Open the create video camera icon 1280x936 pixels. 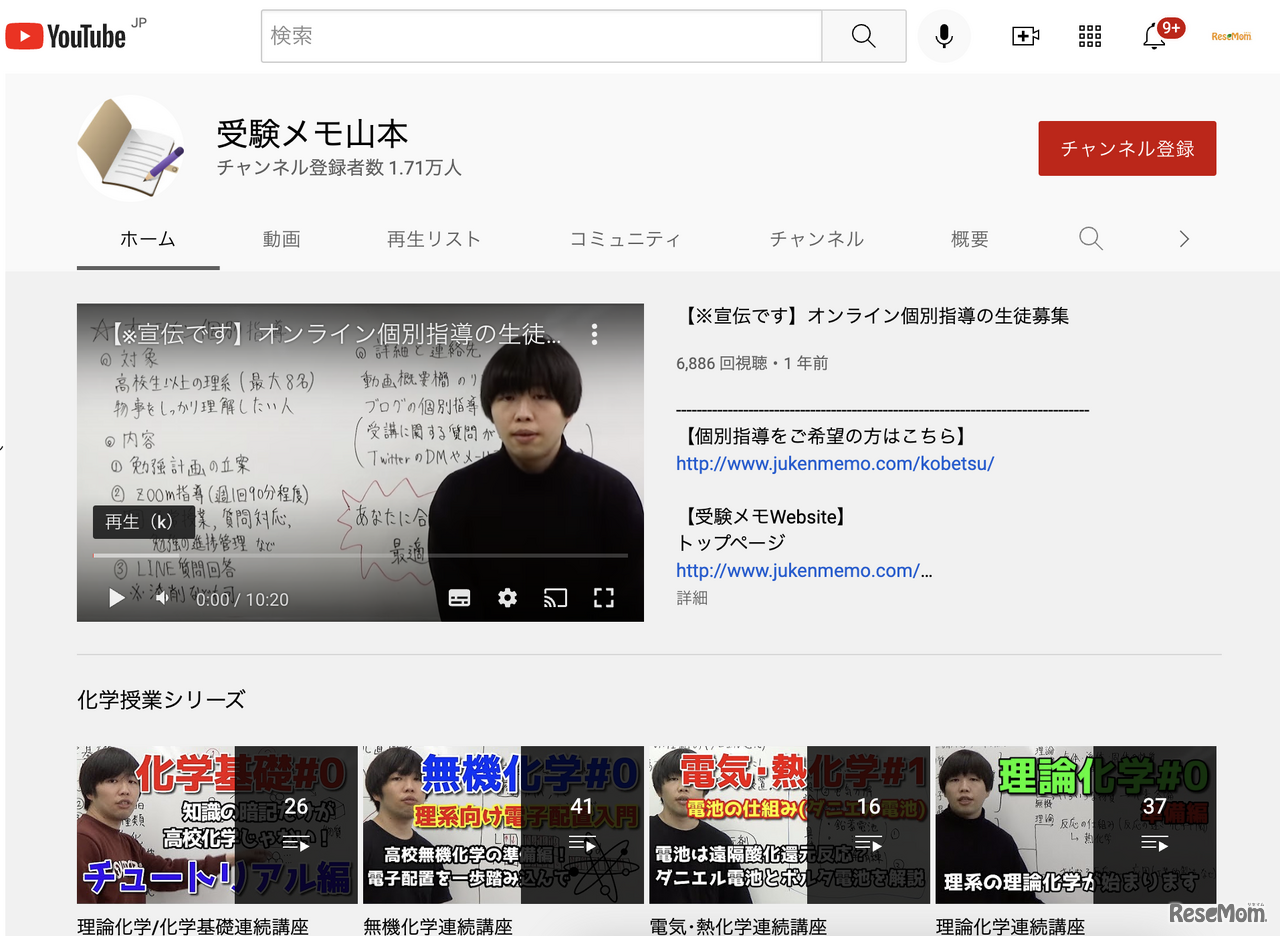[1025, 37]
